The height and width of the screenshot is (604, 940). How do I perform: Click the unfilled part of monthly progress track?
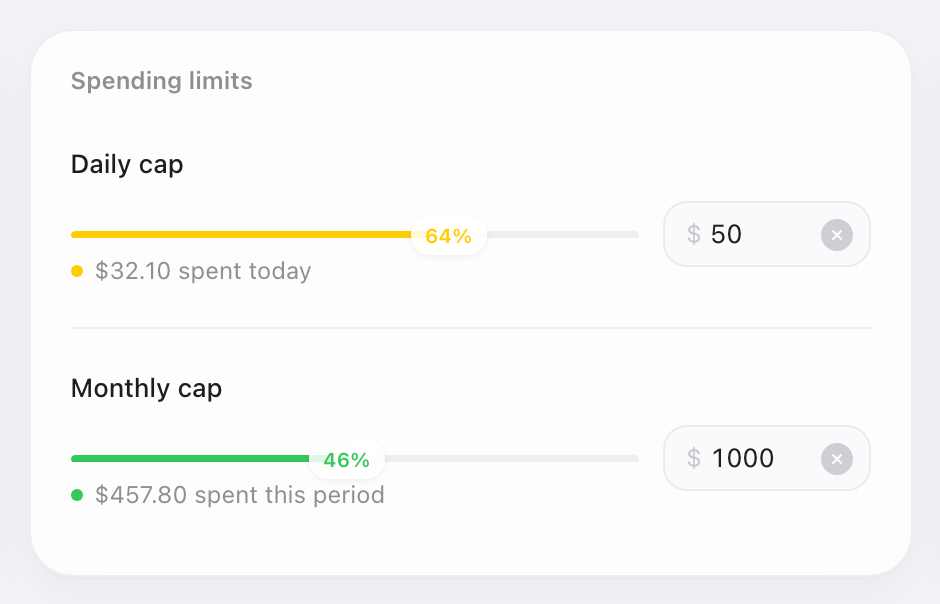tap(511, 459)
